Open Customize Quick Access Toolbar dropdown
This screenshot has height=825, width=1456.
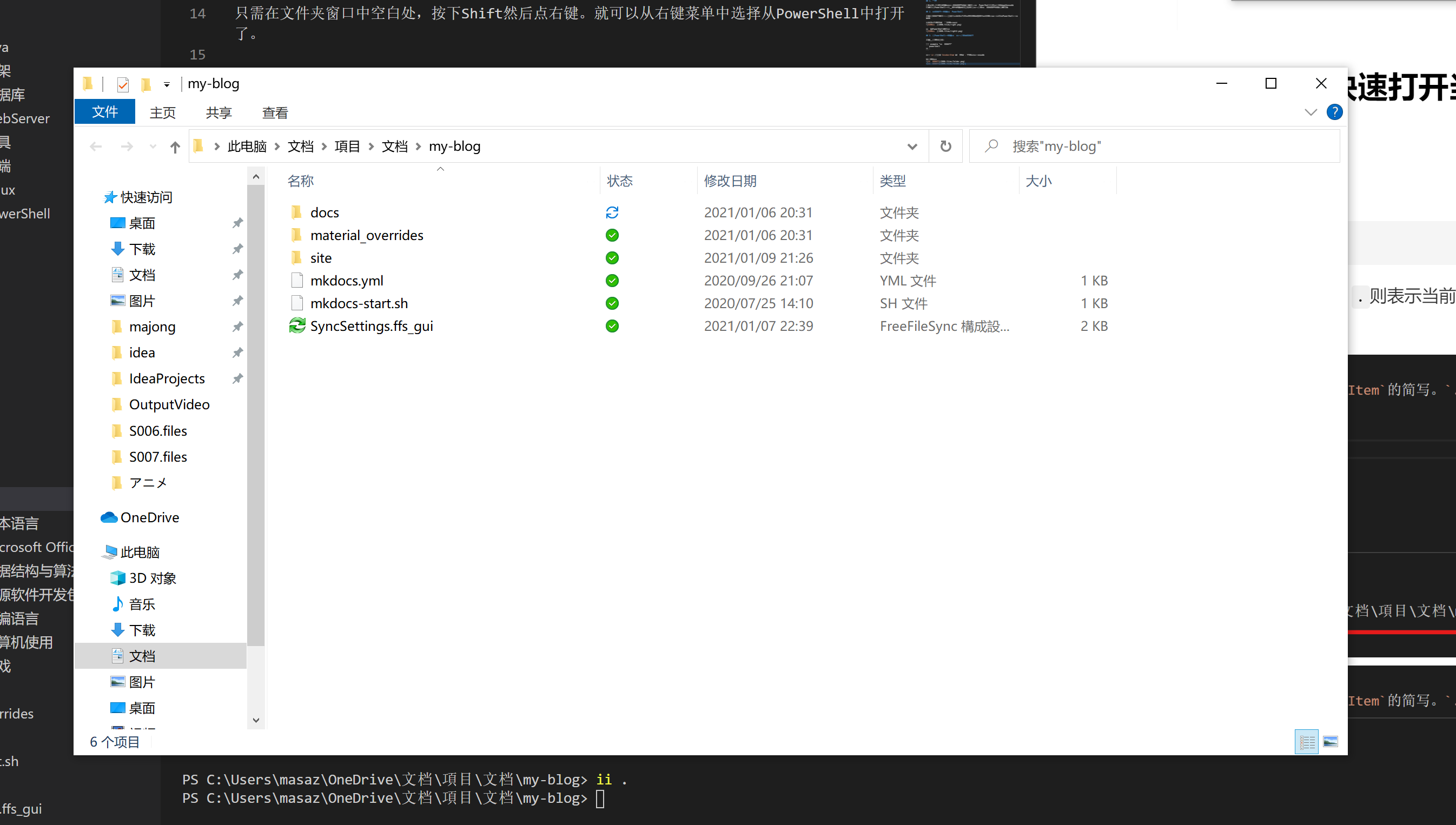coord(167,84)
